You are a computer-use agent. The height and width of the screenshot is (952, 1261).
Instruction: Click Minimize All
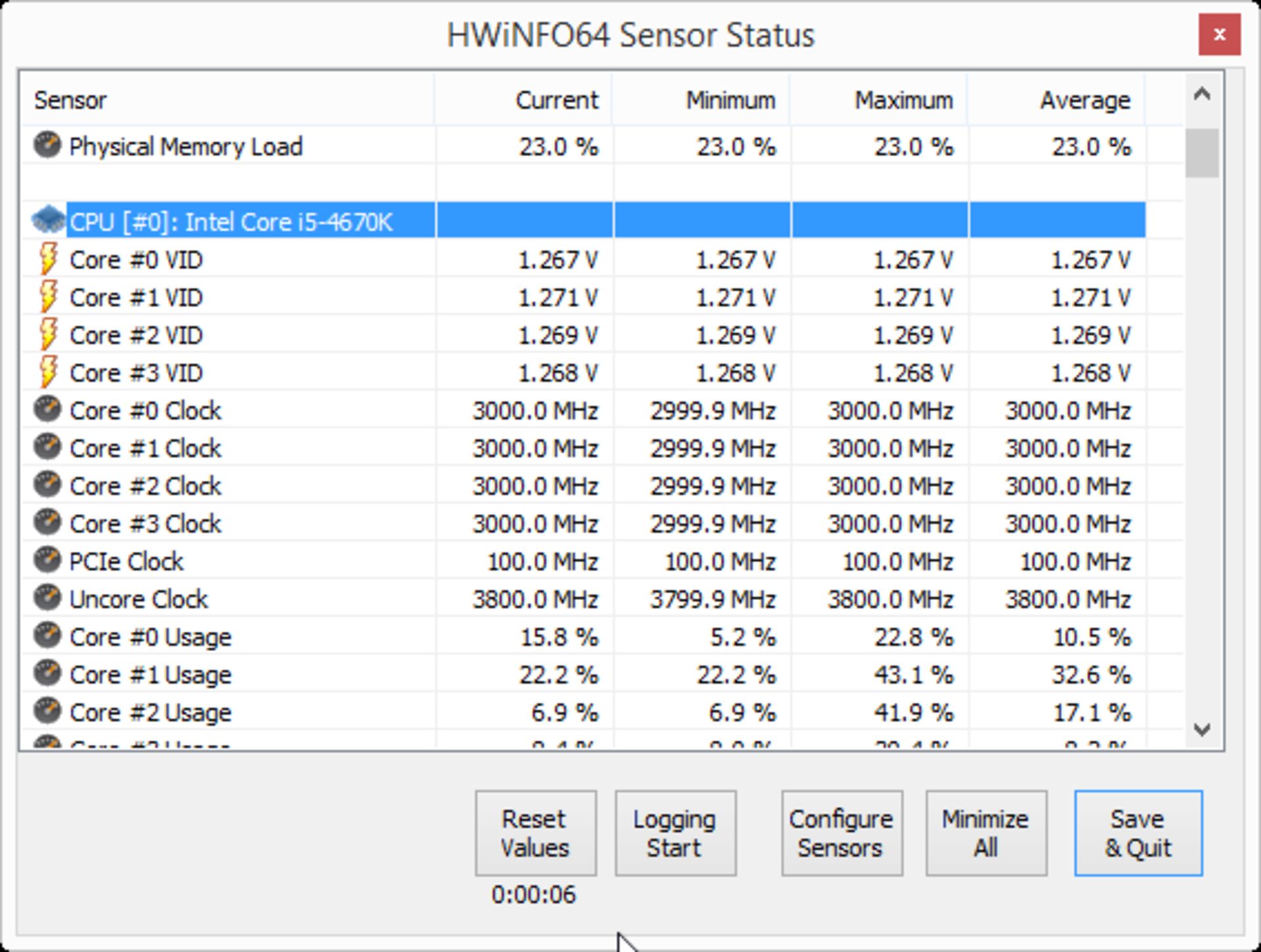[x=986, y=833]
